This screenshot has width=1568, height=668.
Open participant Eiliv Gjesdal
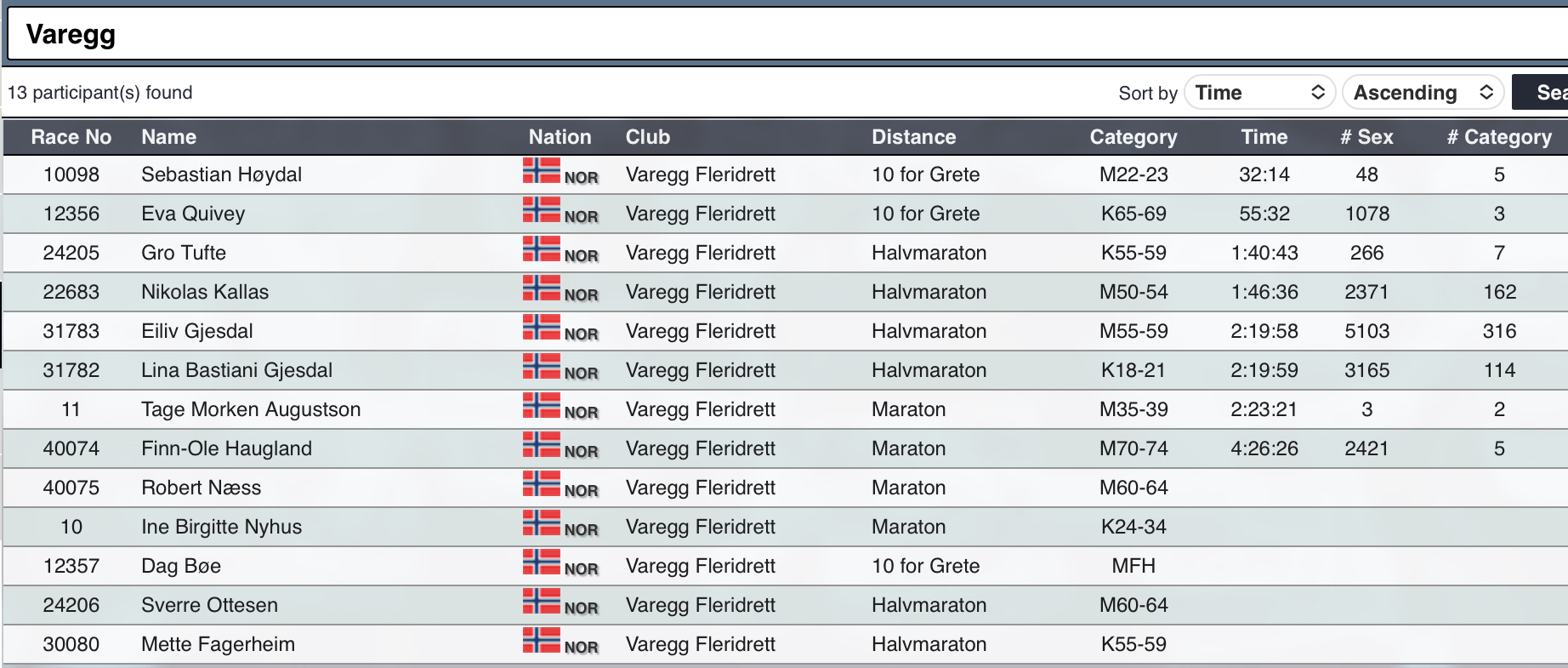coord(197,331)
